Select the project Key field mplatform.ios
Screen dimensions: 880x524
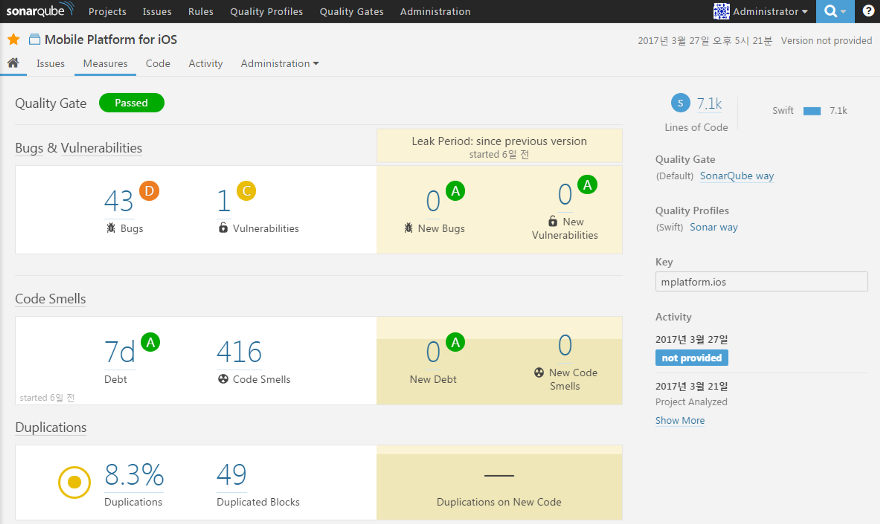pos(761,282)
